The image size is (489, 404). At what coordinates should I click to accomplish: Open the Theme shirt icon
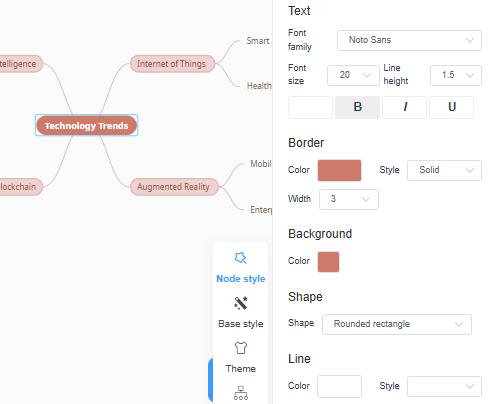(x=241, y=348)
